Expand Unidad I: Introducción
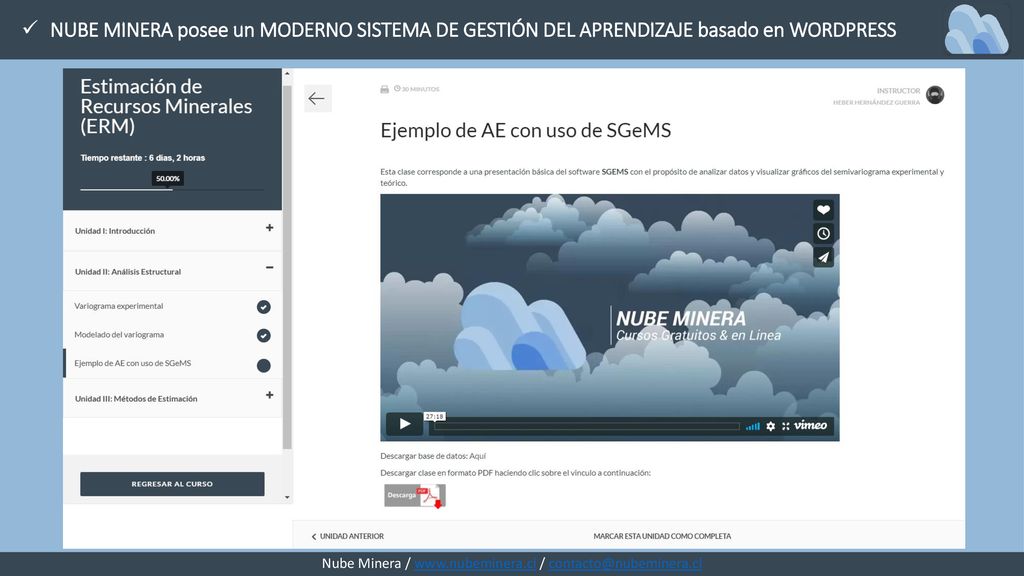 (x=269, y=228)
